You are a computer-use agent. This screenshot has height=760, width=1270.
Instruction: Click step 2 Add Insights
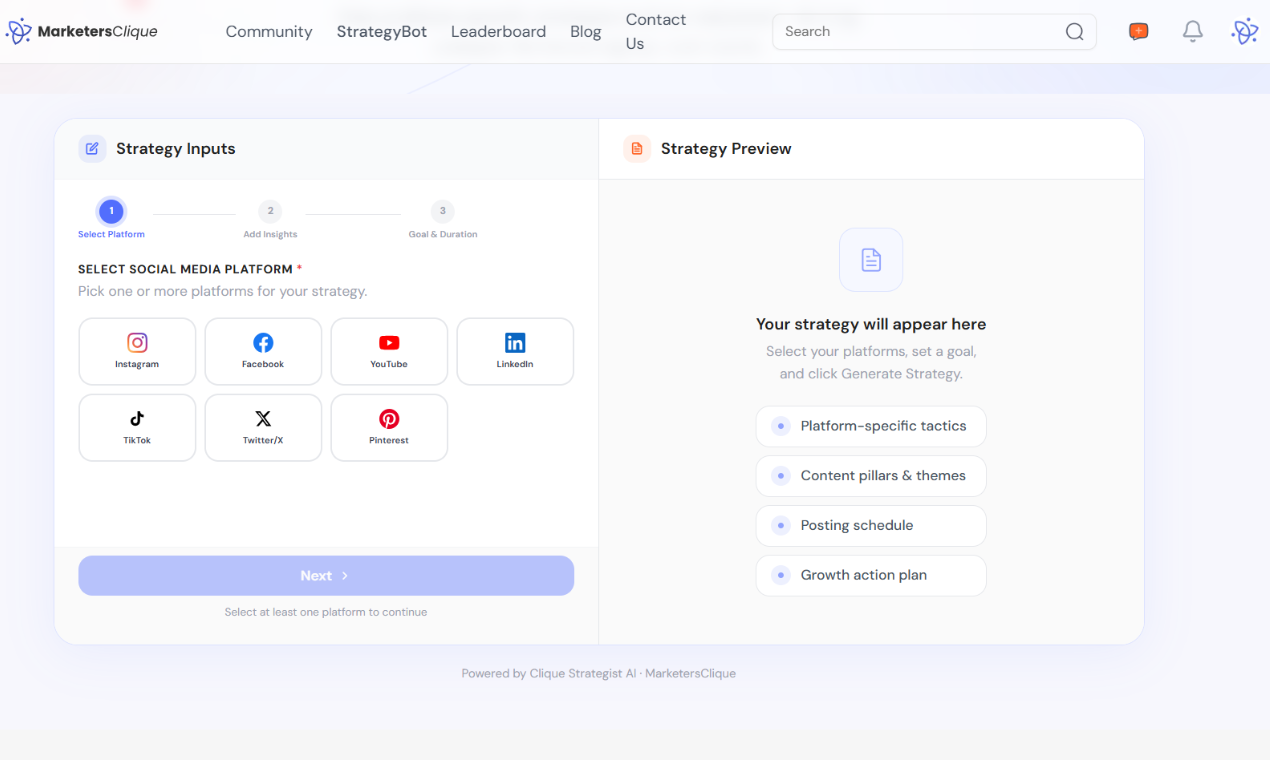pos(270,211)
